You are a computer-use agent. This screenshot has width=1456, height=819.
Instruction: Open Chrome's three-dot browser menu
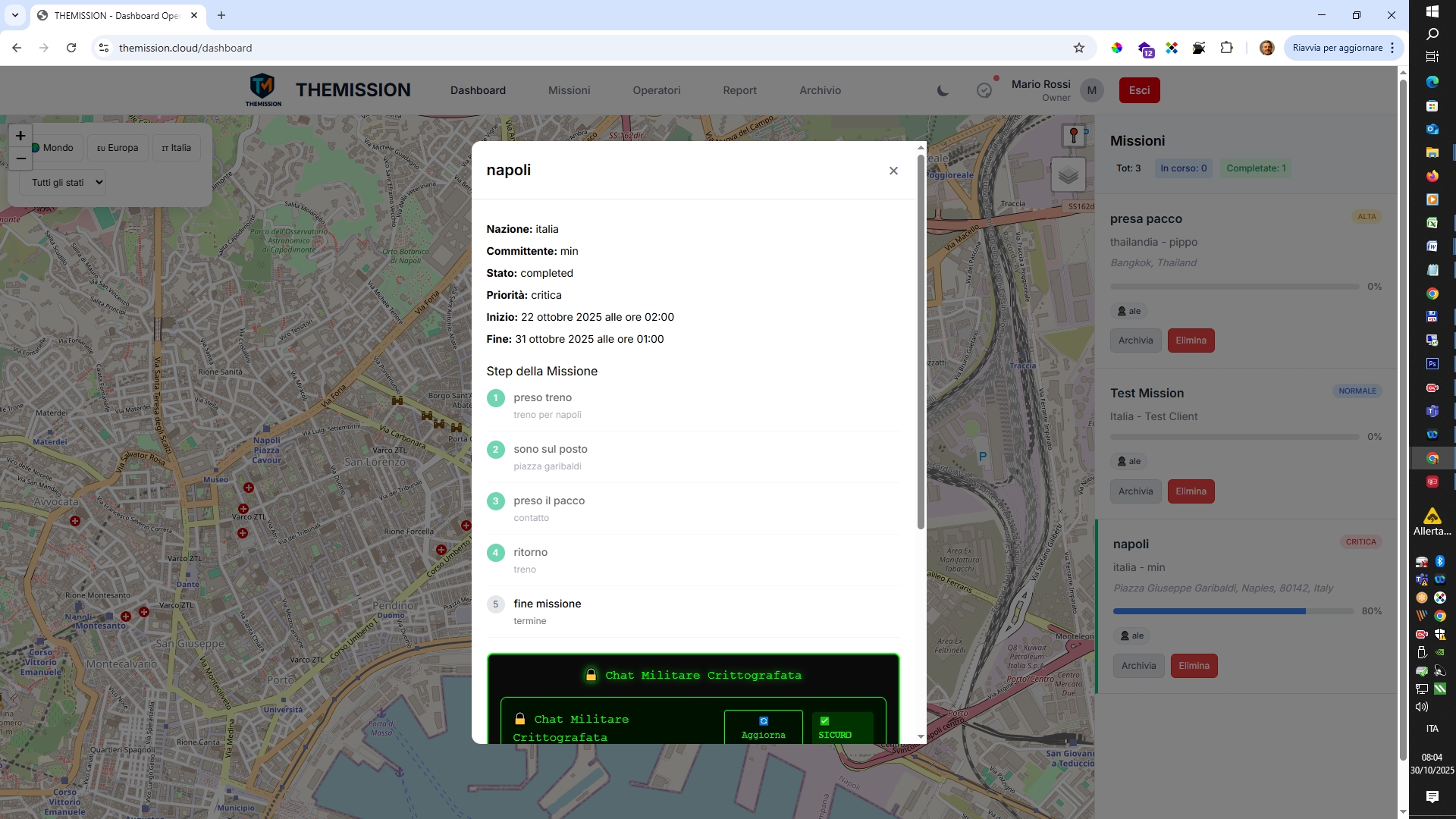(x=1392, y=47)
